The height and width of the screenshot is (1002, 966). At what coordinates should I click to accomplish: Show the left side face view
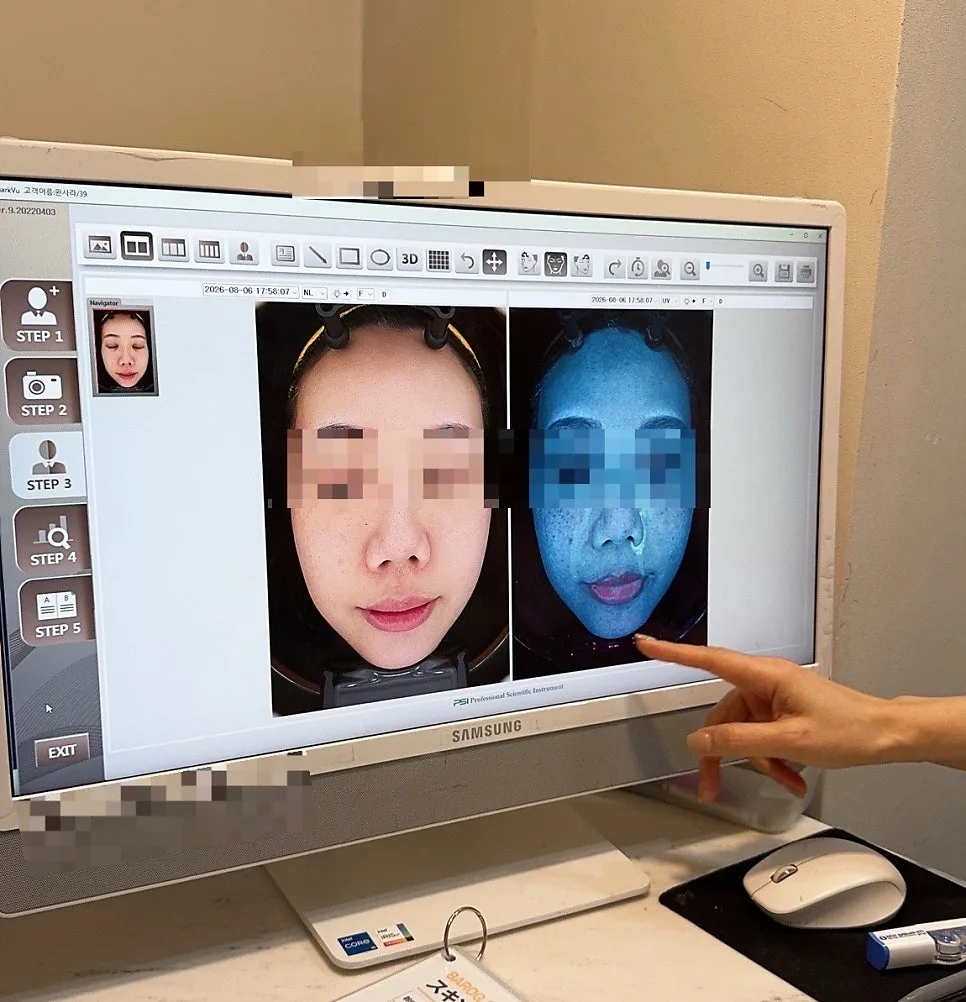(528, 263)
